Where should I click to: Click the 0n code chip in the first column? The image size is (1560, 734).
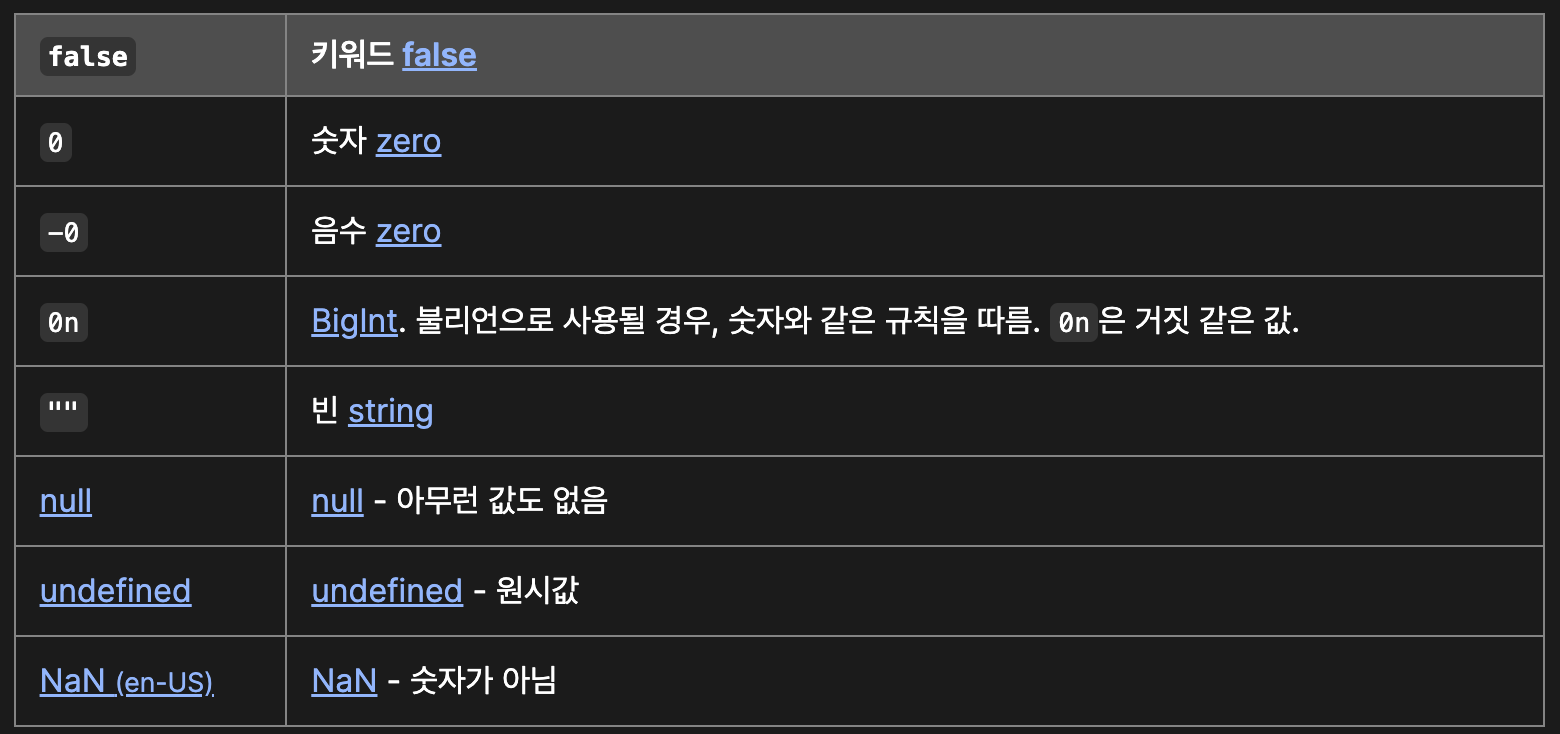[64, 323]
